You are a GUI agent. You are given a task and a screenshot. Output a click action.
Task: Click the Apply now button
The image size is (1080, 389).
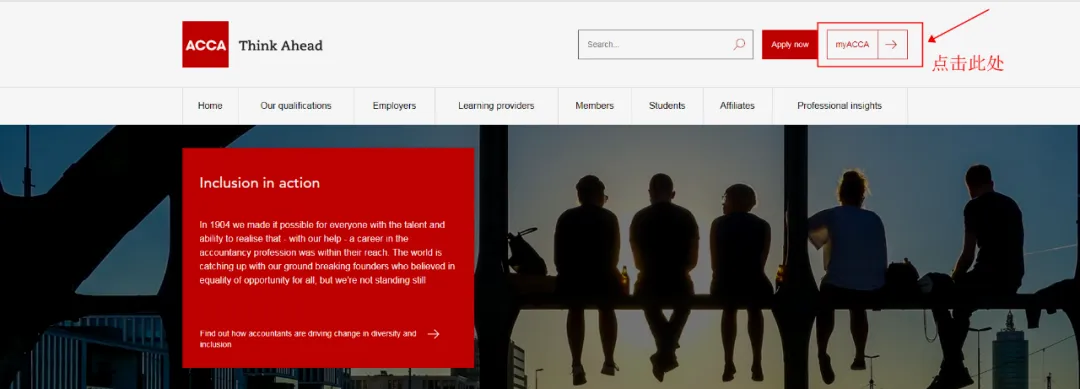click(x=790, y=44)
